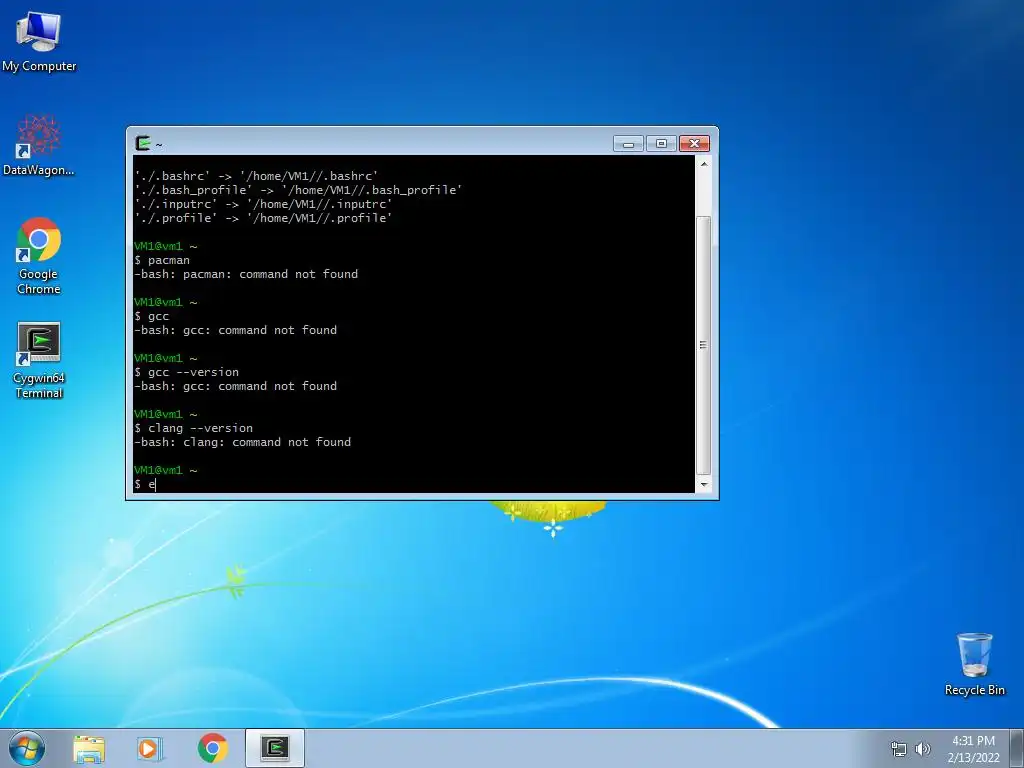Image resolution: width=1024 pixels, height=768 pixels.
Task: Click the terminal vertical scrollbar thumb
Action: [x=703, y=345]
